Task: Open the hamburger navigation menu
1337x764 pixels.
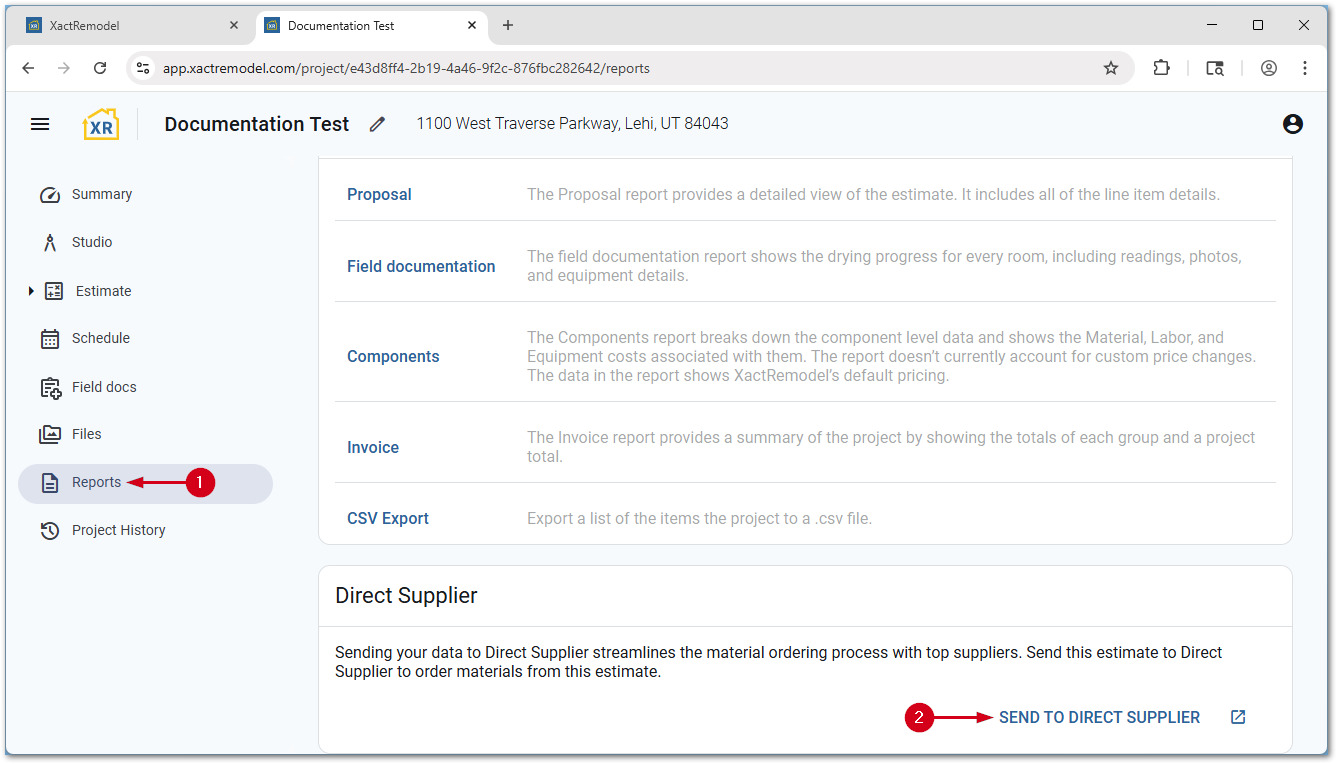Action: click(x=40, y=124)
